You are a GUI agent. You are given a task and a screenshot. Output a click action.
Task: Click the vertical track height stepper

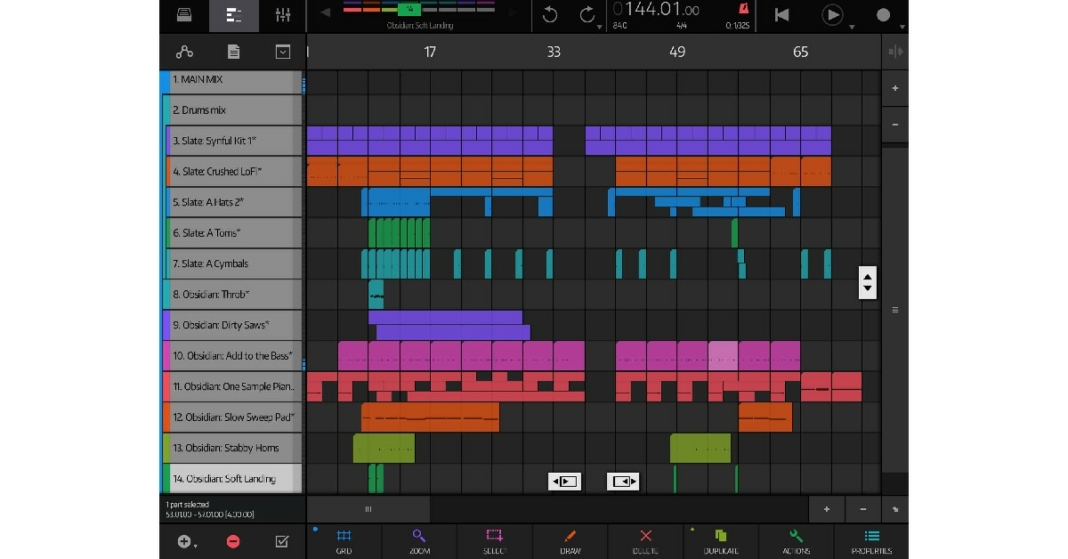[x=867, y=283]
